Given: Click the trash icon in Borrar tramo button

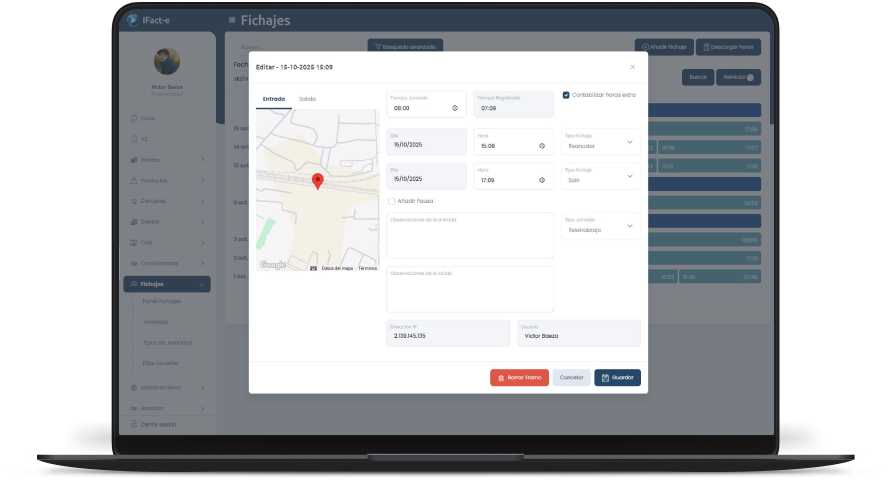Looking at the screenshot, I should click(501, 378).
